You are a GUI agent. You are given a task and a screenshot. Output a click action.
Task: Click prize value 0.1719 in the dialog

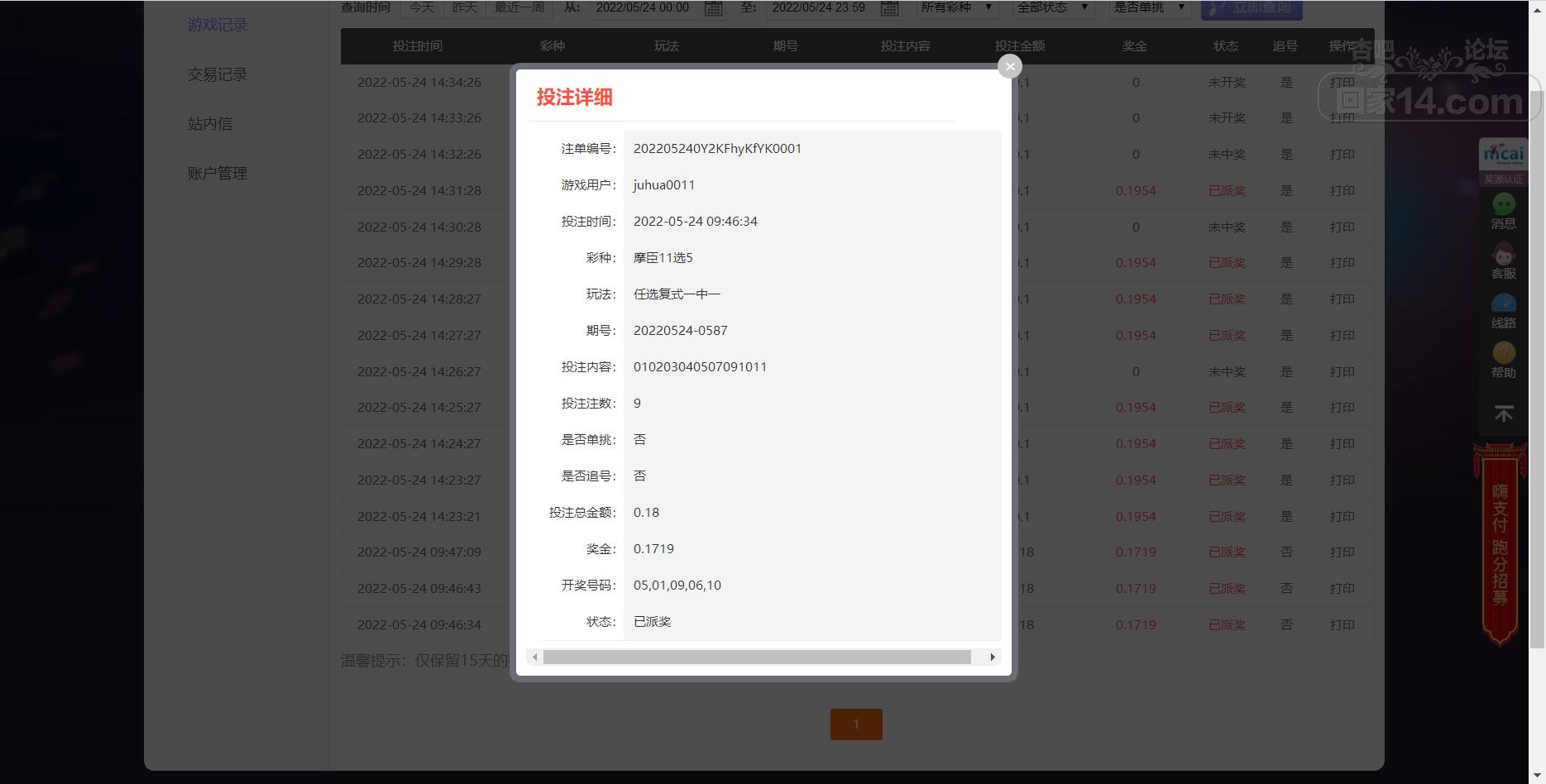(x=653, y=549)
